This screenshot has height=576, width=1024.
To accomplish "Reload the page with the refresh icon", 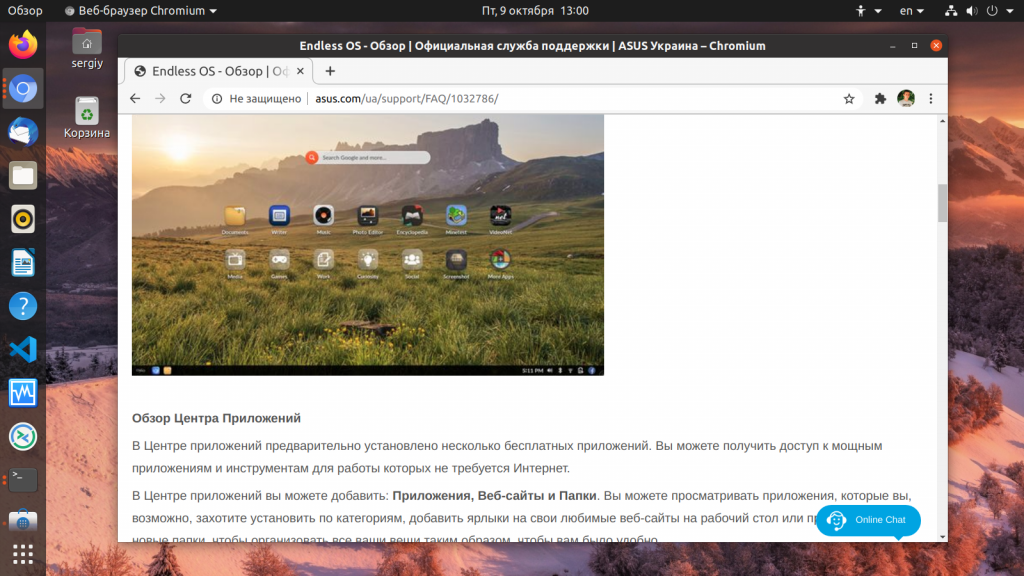I will [185, 99].
